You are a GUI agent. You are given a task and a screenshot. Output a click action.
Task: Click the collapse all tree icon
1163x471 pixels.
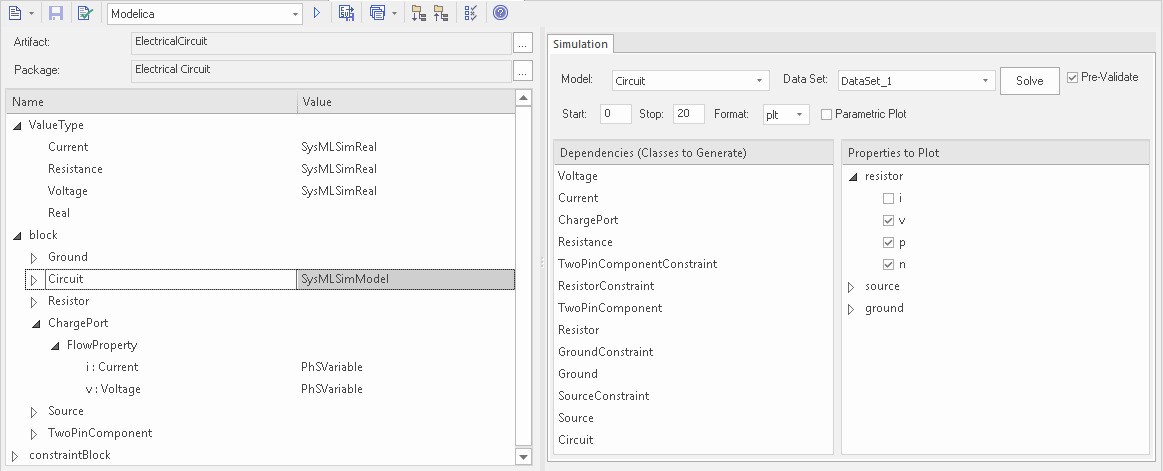point(440,13)
